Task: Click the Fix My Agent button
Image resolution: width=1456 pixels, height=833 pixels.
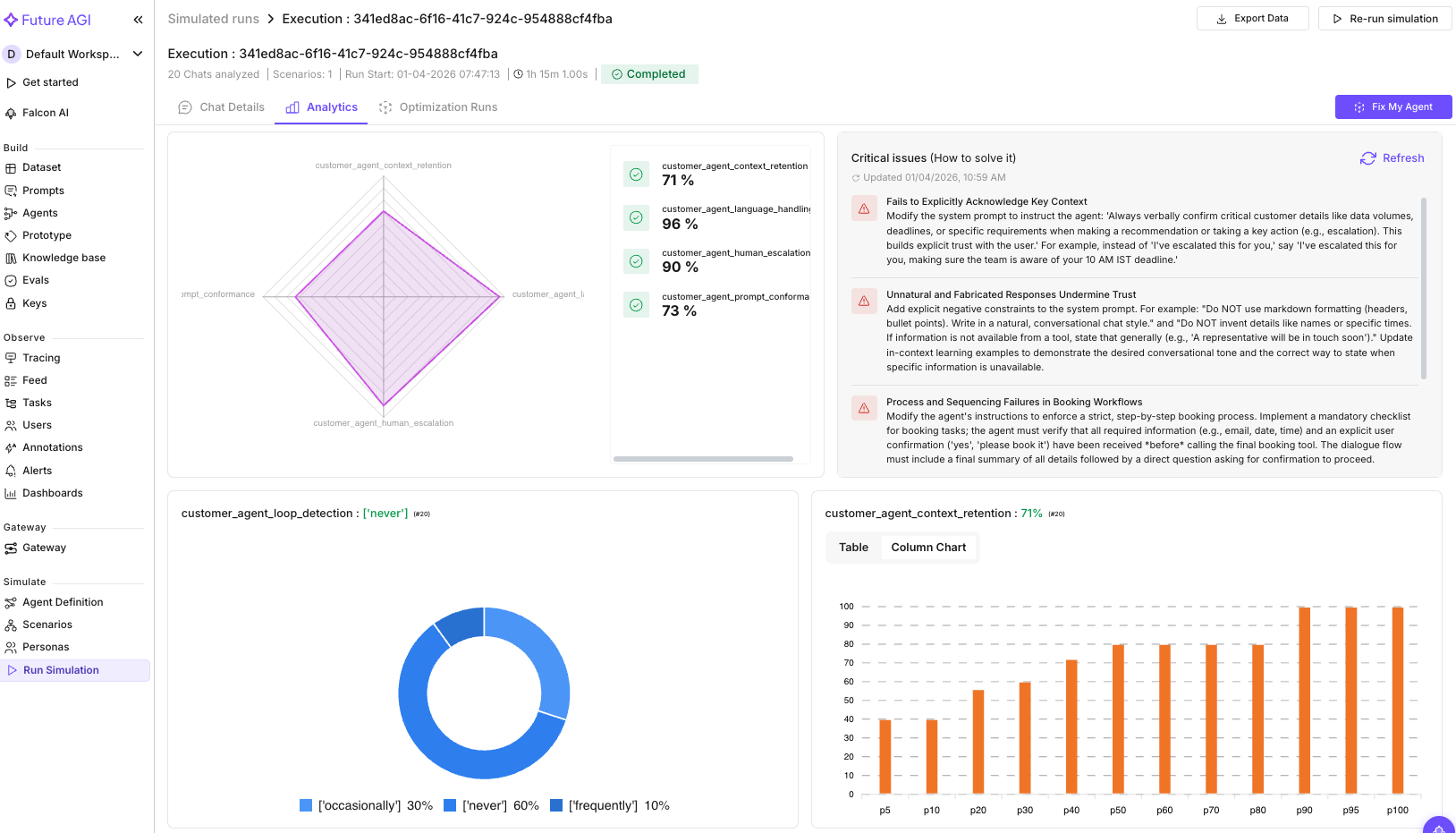Action: [x=1393, y=106]
